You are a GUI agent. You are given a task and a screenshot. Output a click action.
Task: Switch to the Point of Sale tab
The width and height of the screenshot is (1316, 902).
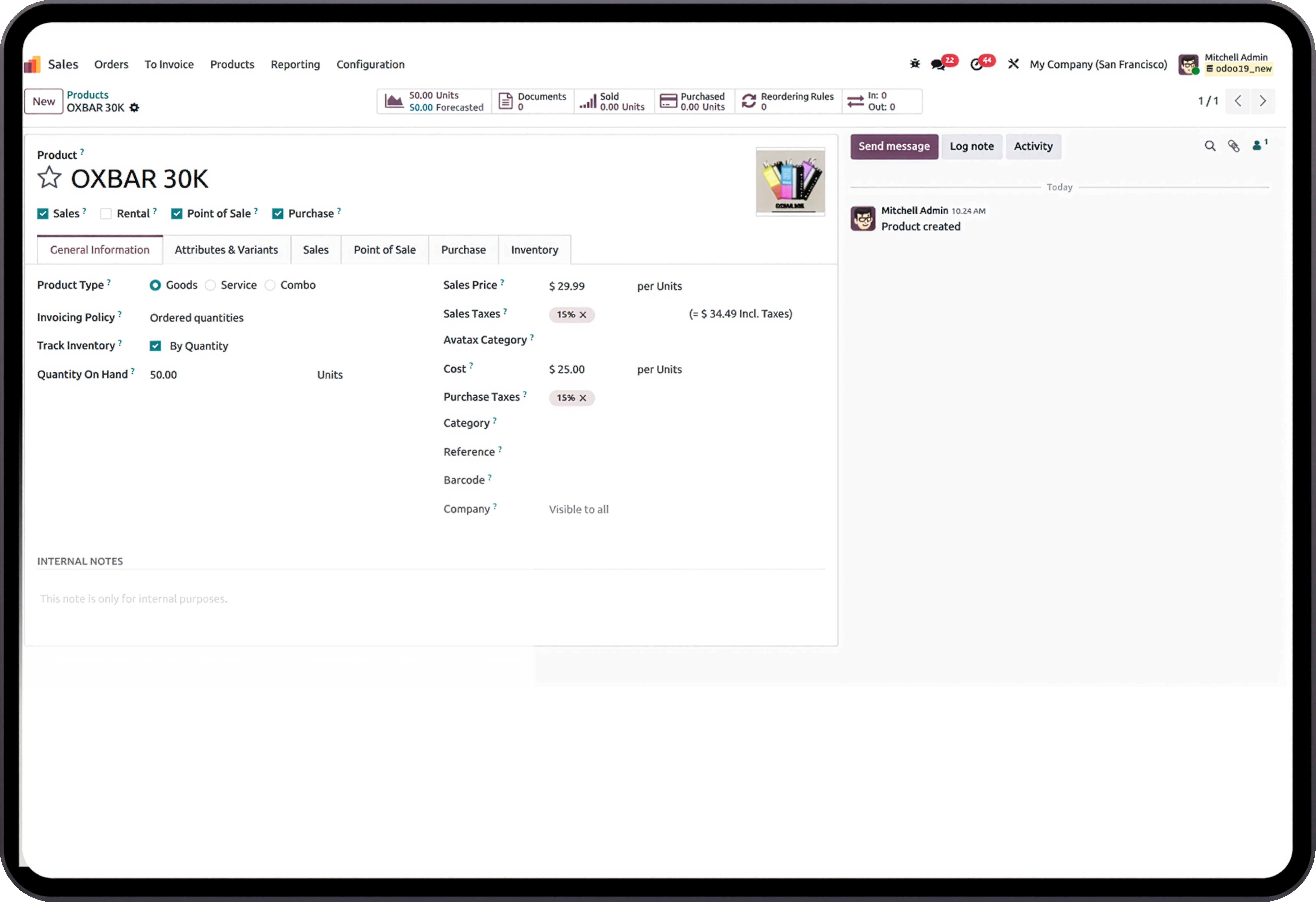(x=385, y=250)
